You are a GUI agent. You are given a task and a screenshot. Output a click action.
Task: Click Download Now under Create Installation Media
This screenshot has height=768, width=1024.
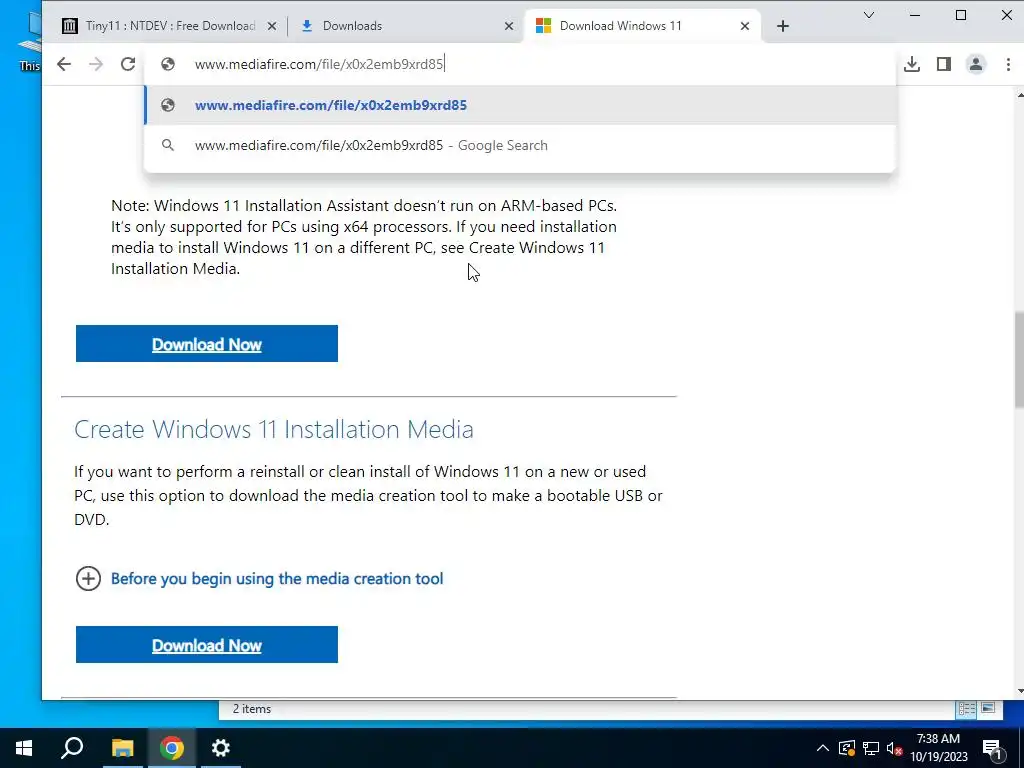tap(206, 645)
